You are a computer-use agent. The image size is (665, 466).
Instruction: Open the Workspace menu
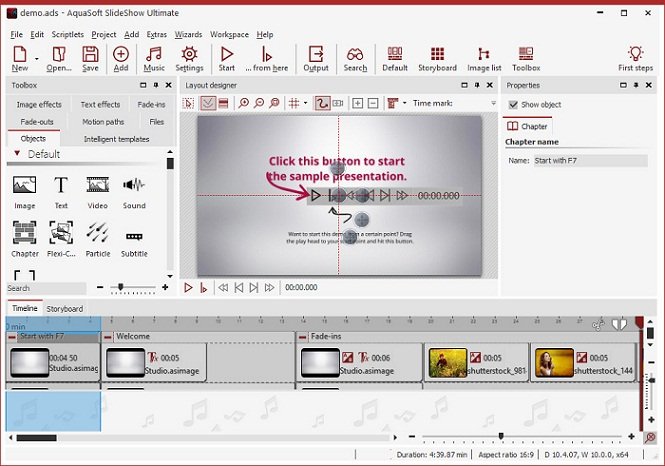point(229,34)
